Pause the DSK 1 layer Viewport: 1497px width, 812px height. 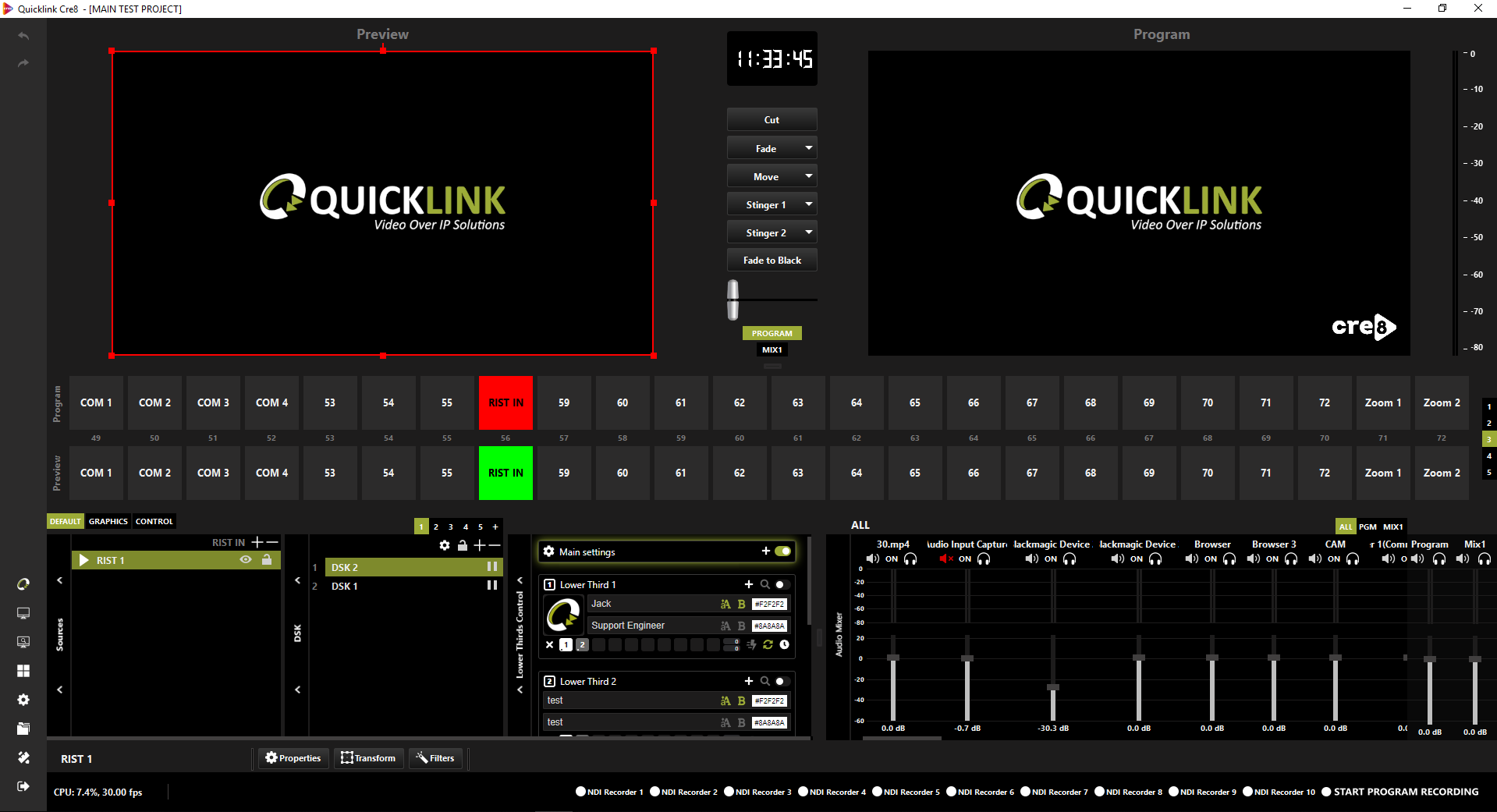492,585
